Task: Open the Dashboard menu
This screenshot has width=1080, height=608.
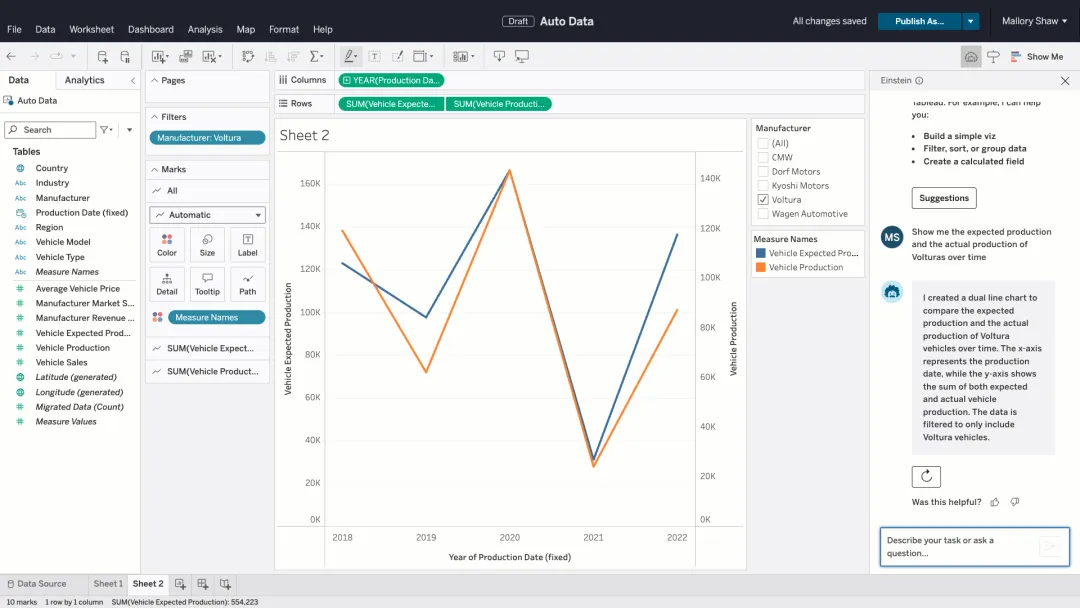Action: click(151, 30)
